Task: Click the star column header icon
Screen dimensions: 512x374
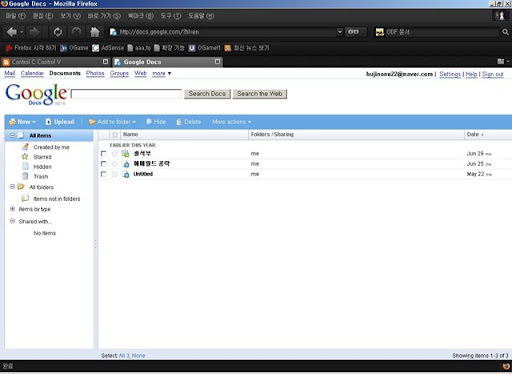Action: pos(115,135)
